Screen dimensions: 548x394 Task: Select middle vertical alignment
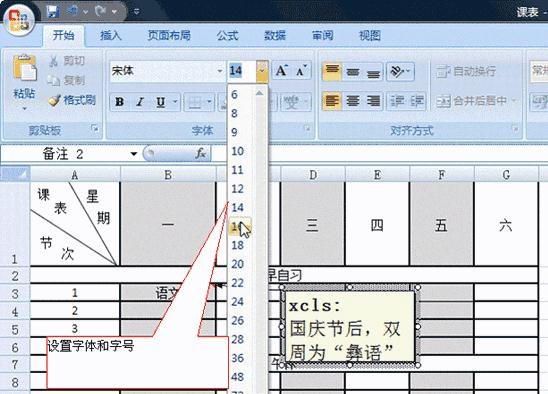(353, 72)
